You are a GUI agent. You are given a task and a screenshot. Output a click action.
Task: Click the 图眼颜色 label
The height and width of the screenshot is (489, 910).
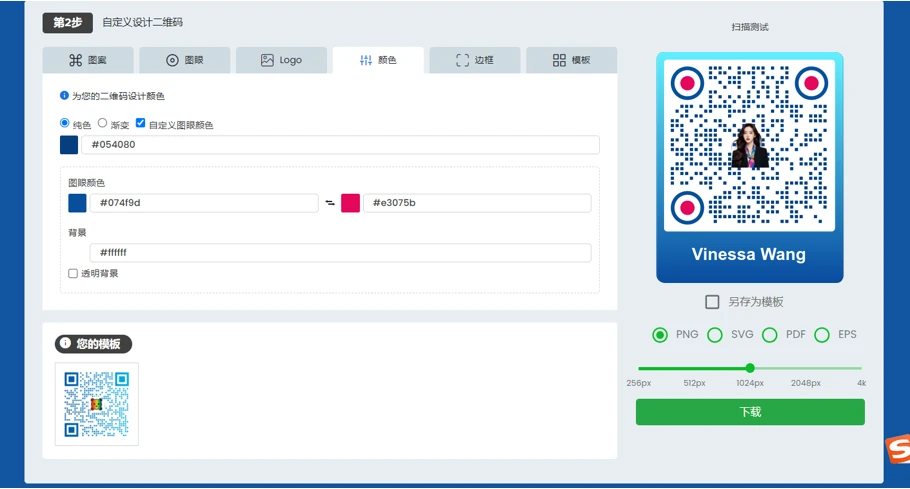pyautogui.click(x=86, y=183)
